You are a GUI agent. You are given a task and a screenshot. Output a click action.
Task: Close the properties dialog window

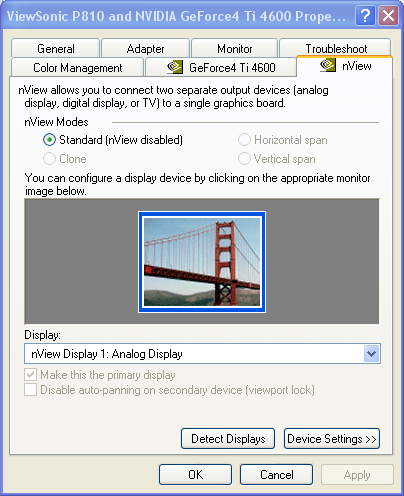pos(388,15)
